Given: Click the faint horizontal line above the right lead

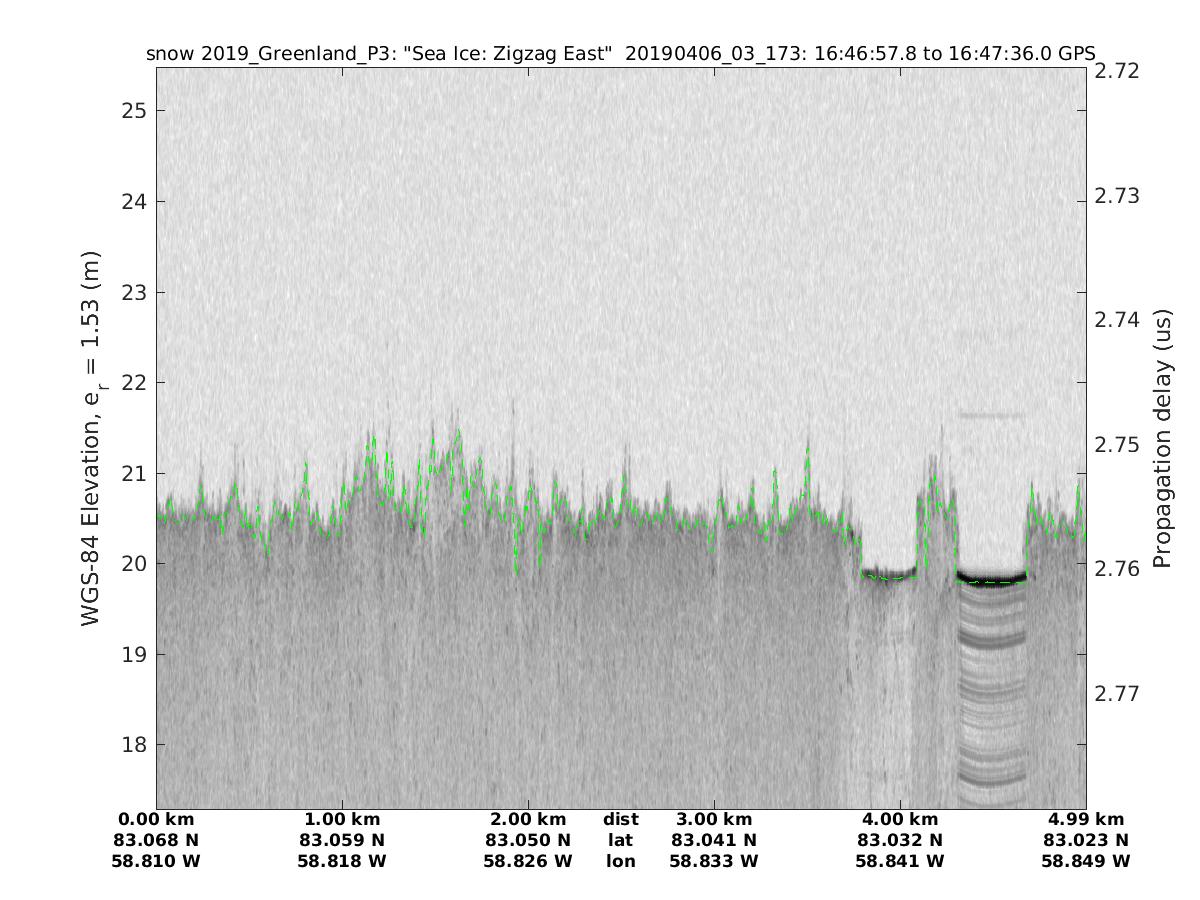Looking at the screenshot, I should click(x=991, y=415).
